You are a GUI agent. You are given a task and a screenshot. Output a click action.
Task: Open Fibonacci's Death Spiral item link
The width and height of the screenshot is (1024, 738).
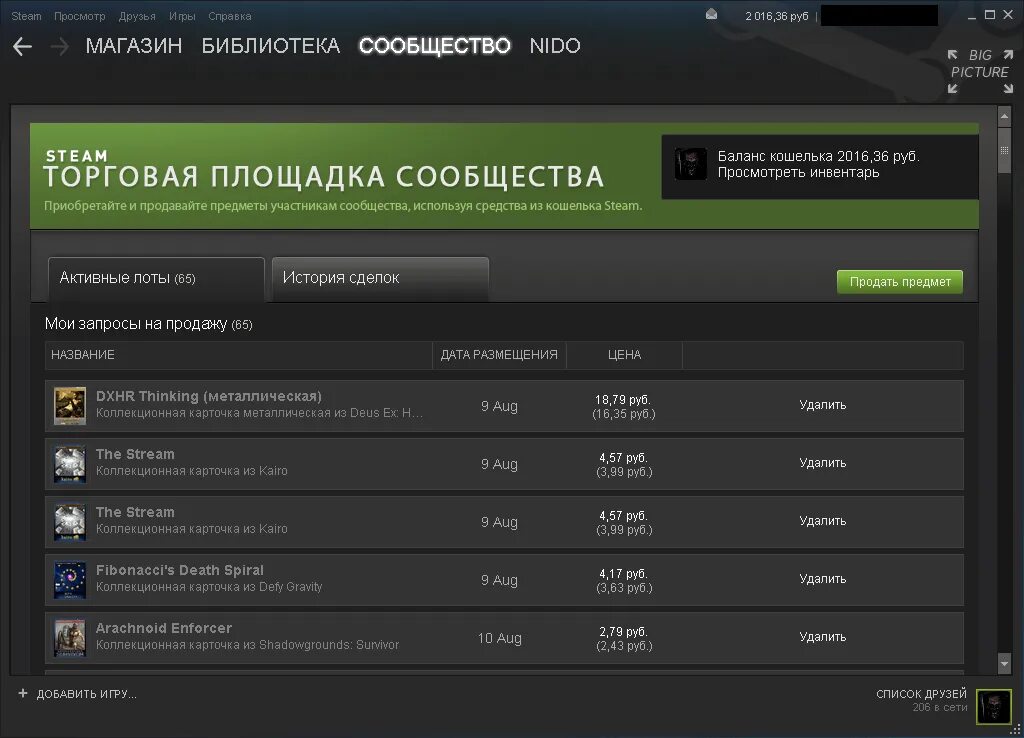tap(180, 570)
